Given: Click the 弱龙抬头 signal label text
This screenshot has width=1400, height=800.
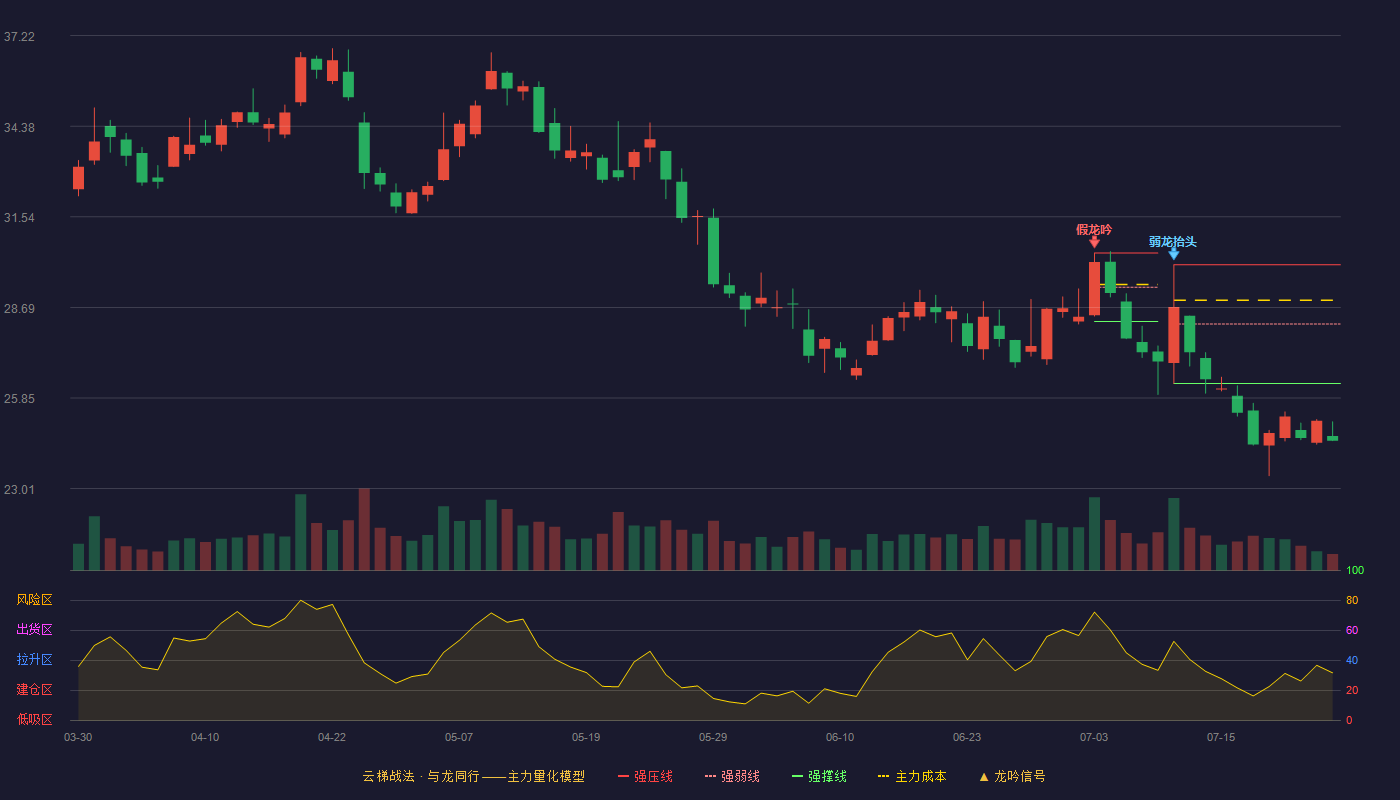Looking at the screenshot, I should tap(1173, 241).
